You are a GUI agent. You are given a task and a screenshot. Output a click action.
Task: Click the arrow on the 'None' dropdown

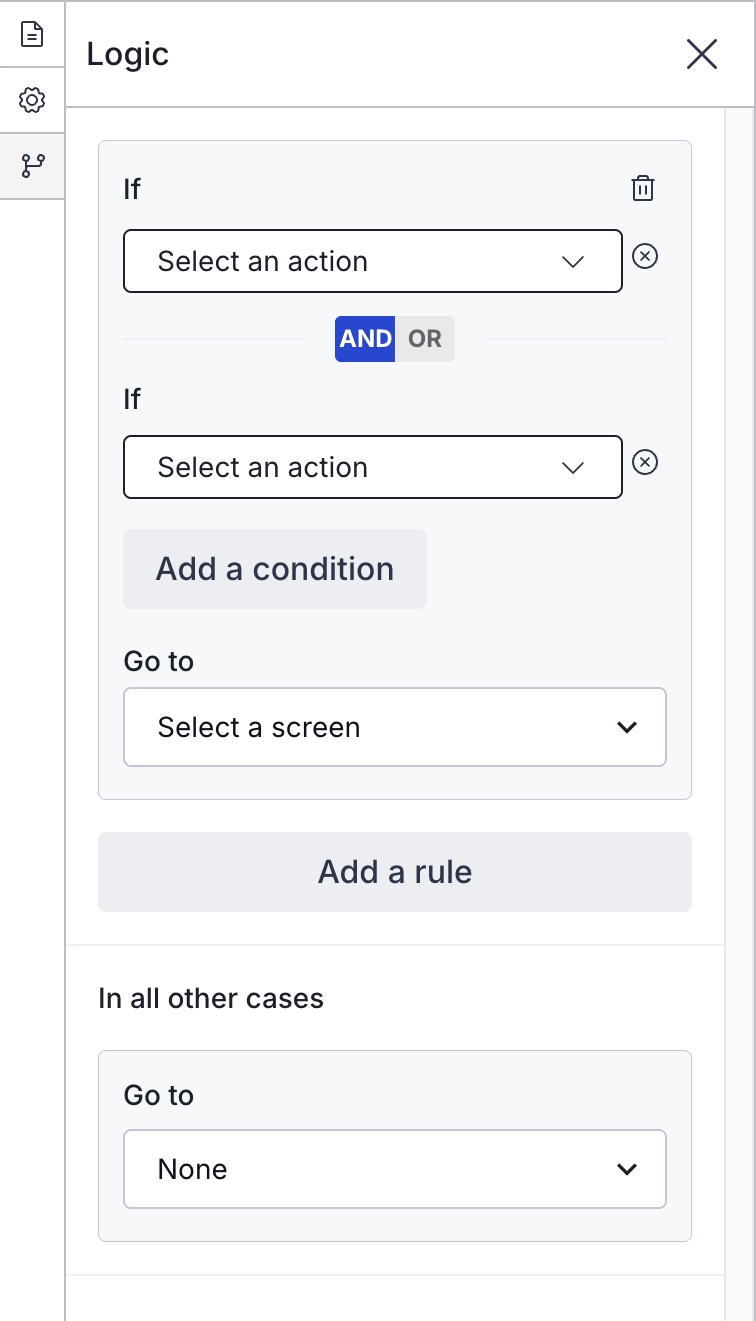coord(627,1169)
